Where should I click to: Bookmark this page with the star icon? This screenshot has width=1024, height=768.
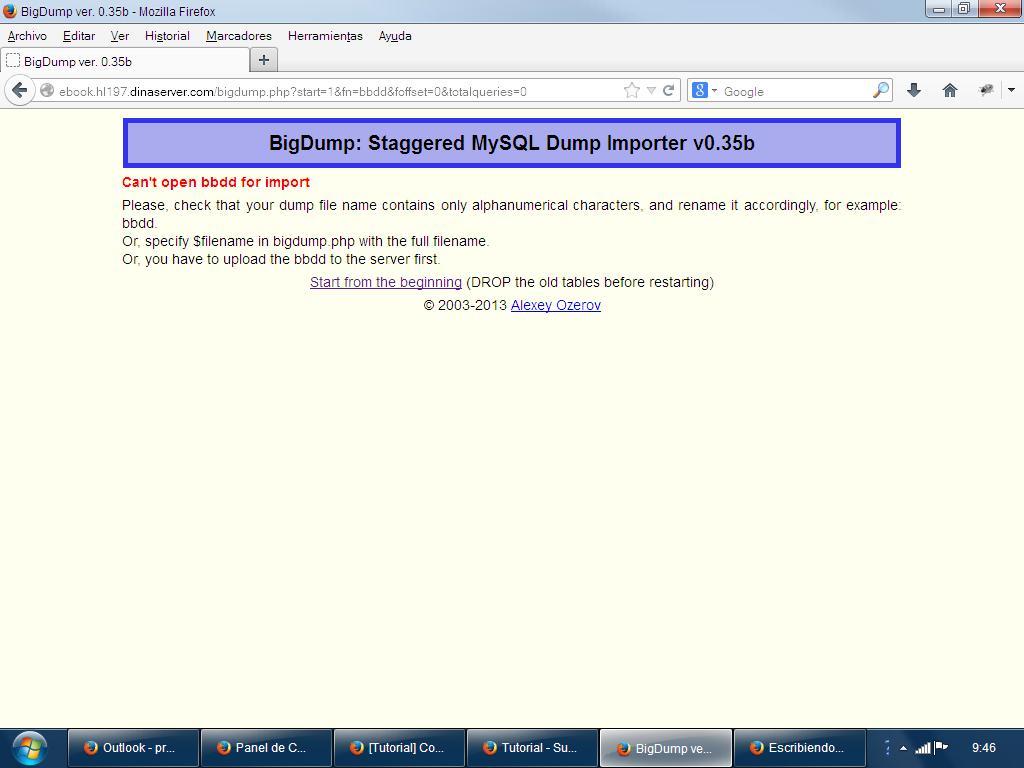(632, 91)
